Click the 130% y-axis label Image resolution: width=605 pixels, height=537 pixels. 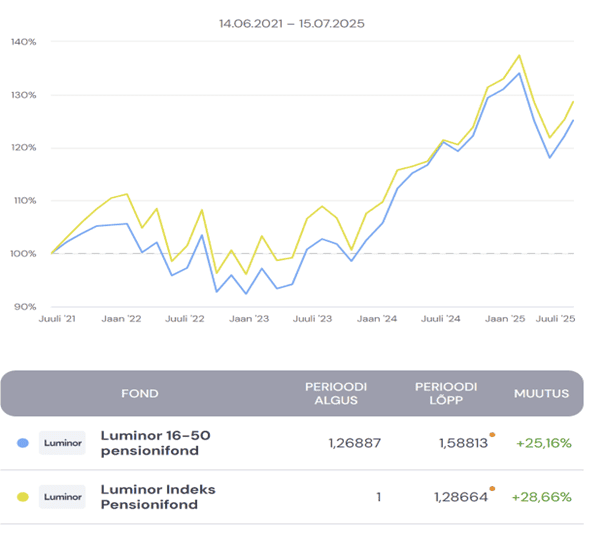coord(24,95)
